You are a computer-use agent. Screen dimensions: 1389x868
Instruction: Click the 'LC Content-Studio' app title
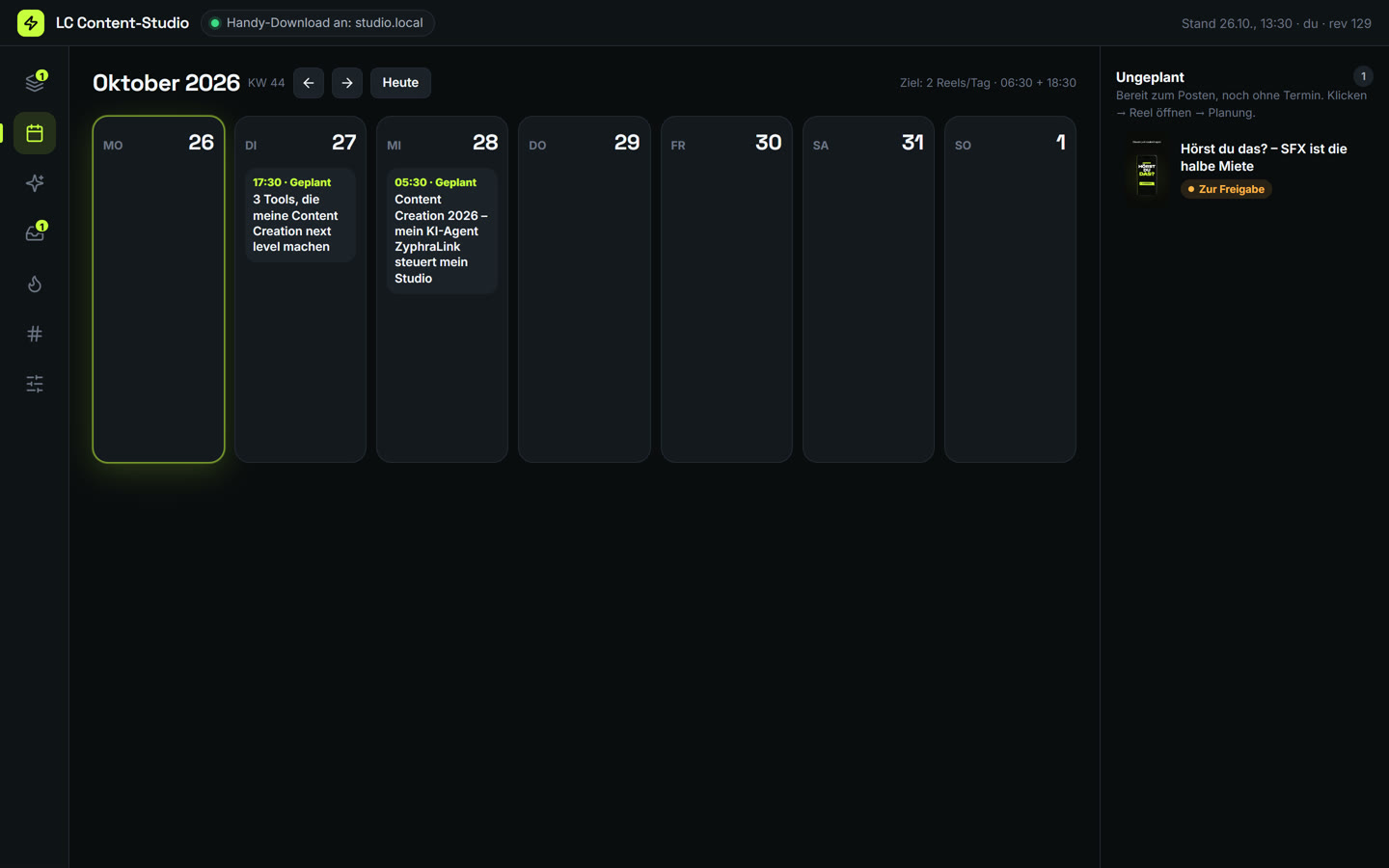click(x=123, y=23)
